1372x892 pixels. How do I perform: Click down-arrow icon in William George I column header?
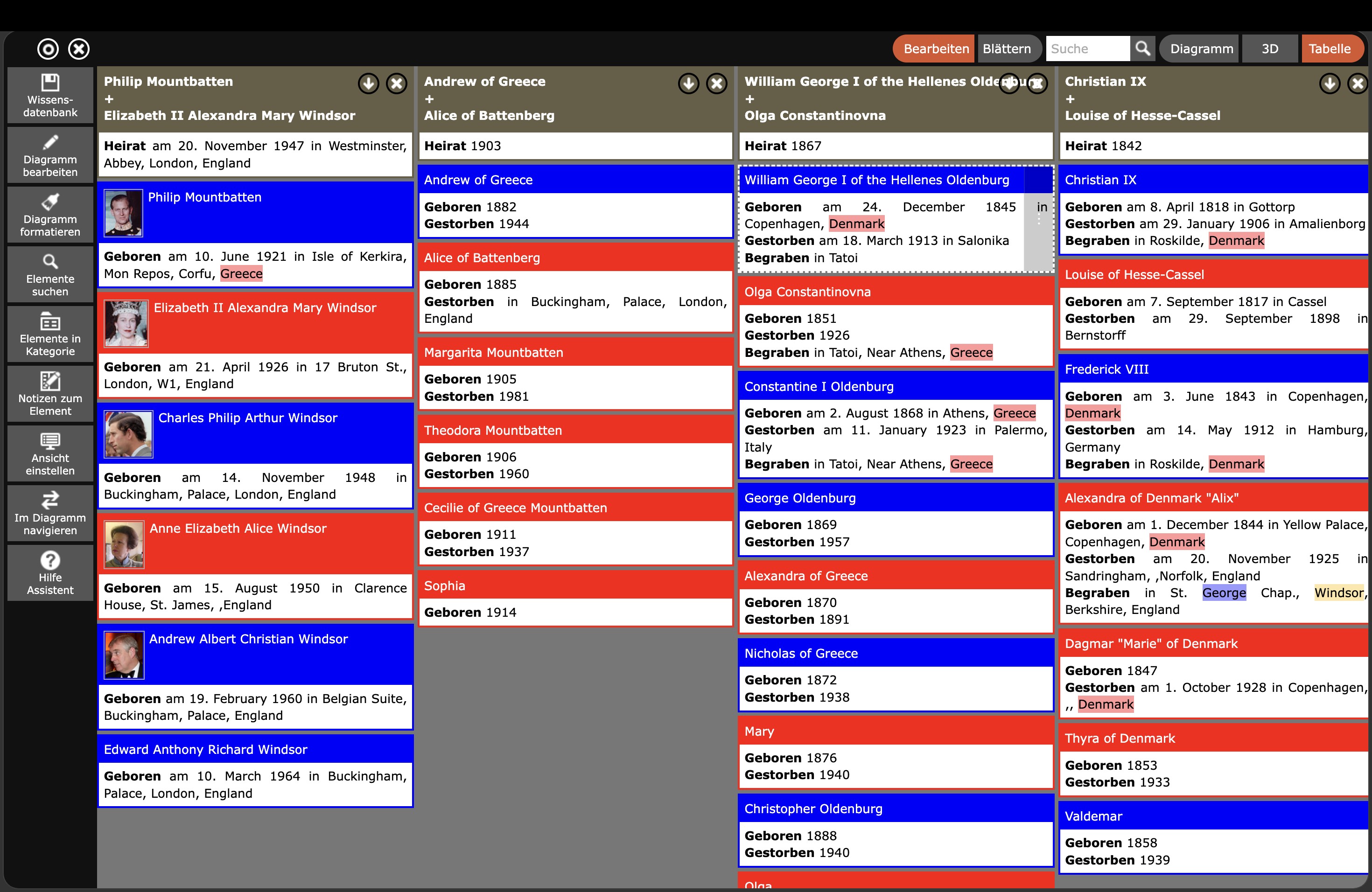click(1009, 84)
